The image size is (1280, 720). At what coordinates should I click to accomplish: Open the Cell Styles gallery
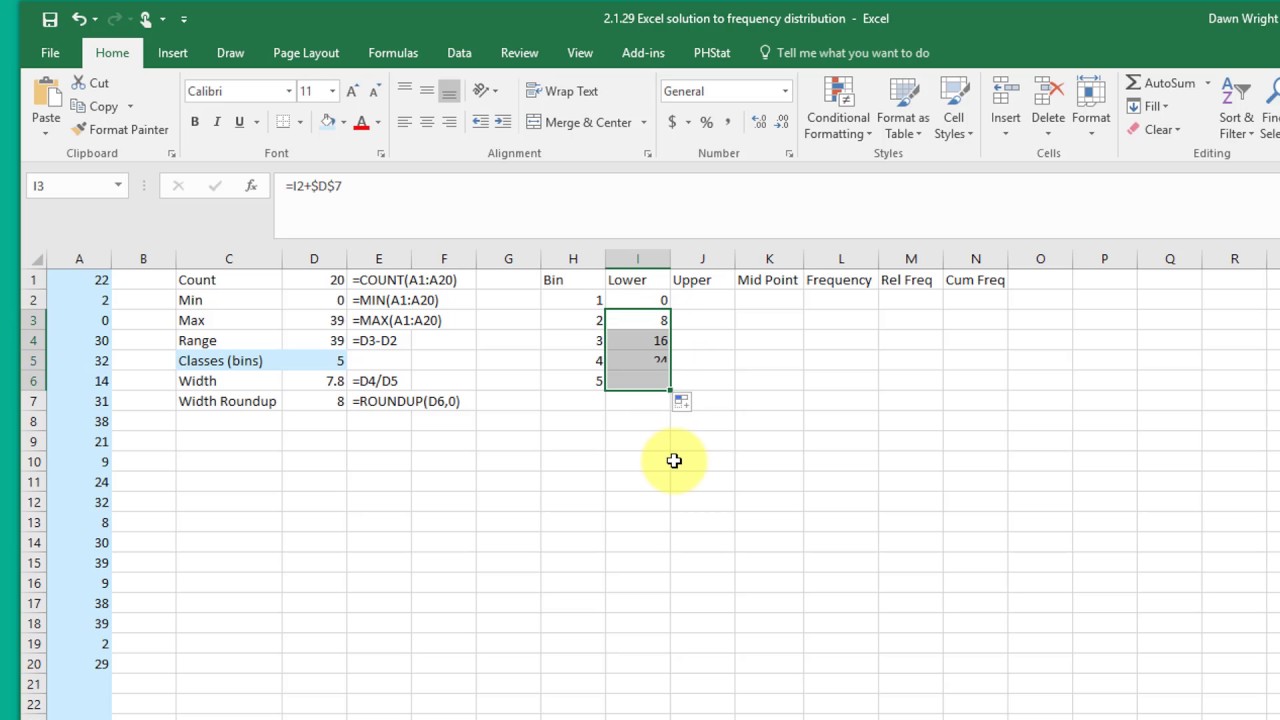[954, 108]
